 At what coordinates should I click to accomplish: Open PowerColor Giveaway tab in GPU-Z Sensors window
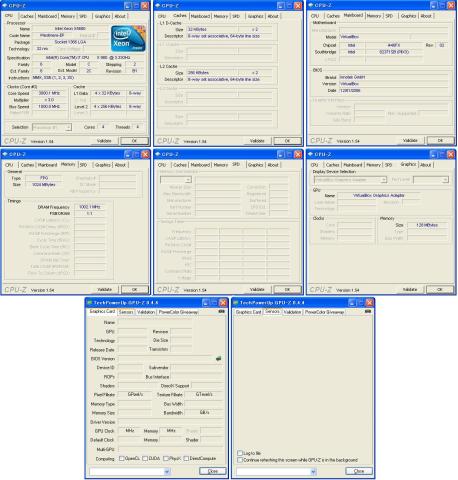click(x=324, y=312)
